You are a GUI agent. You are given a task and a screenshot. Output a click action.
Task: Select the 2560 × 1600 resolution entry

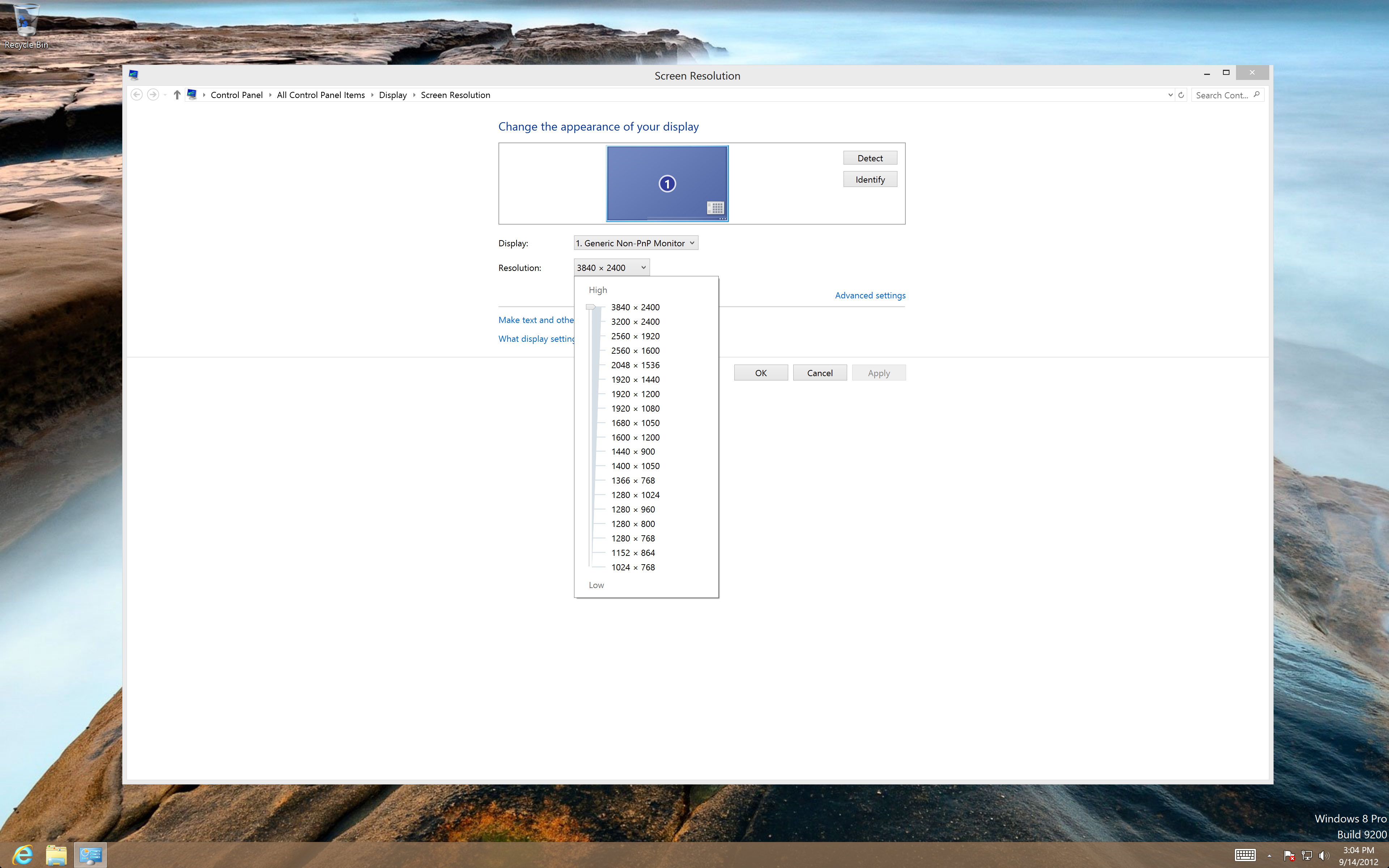[635, 351]
